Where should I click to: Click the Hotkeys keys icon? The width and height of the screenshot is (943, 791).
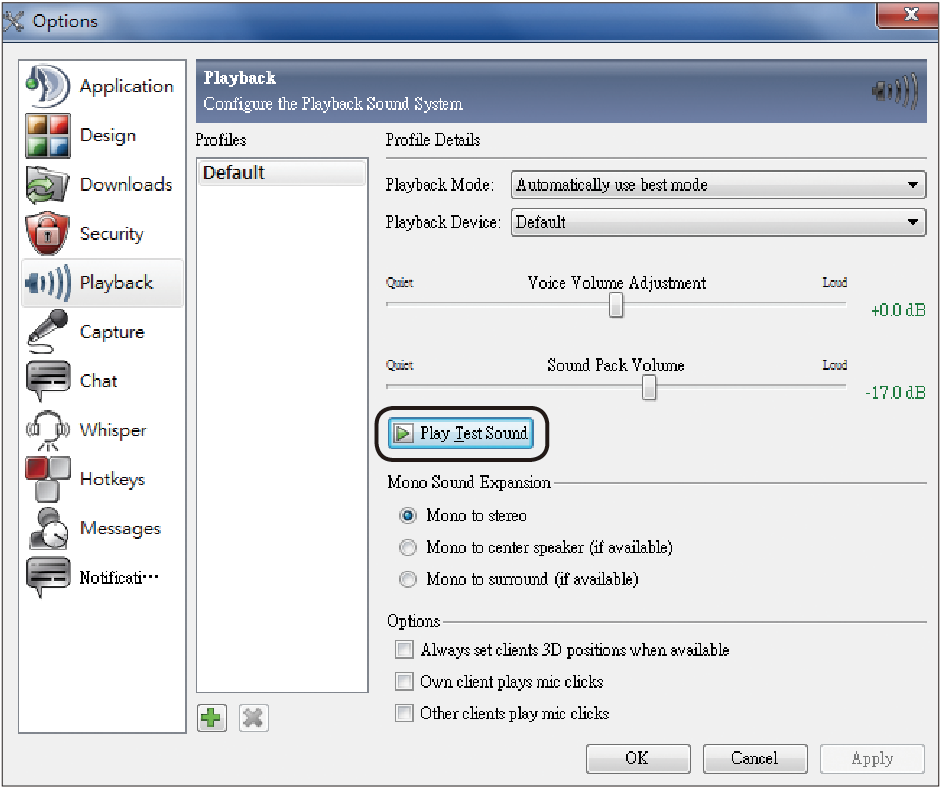[48, 479]
